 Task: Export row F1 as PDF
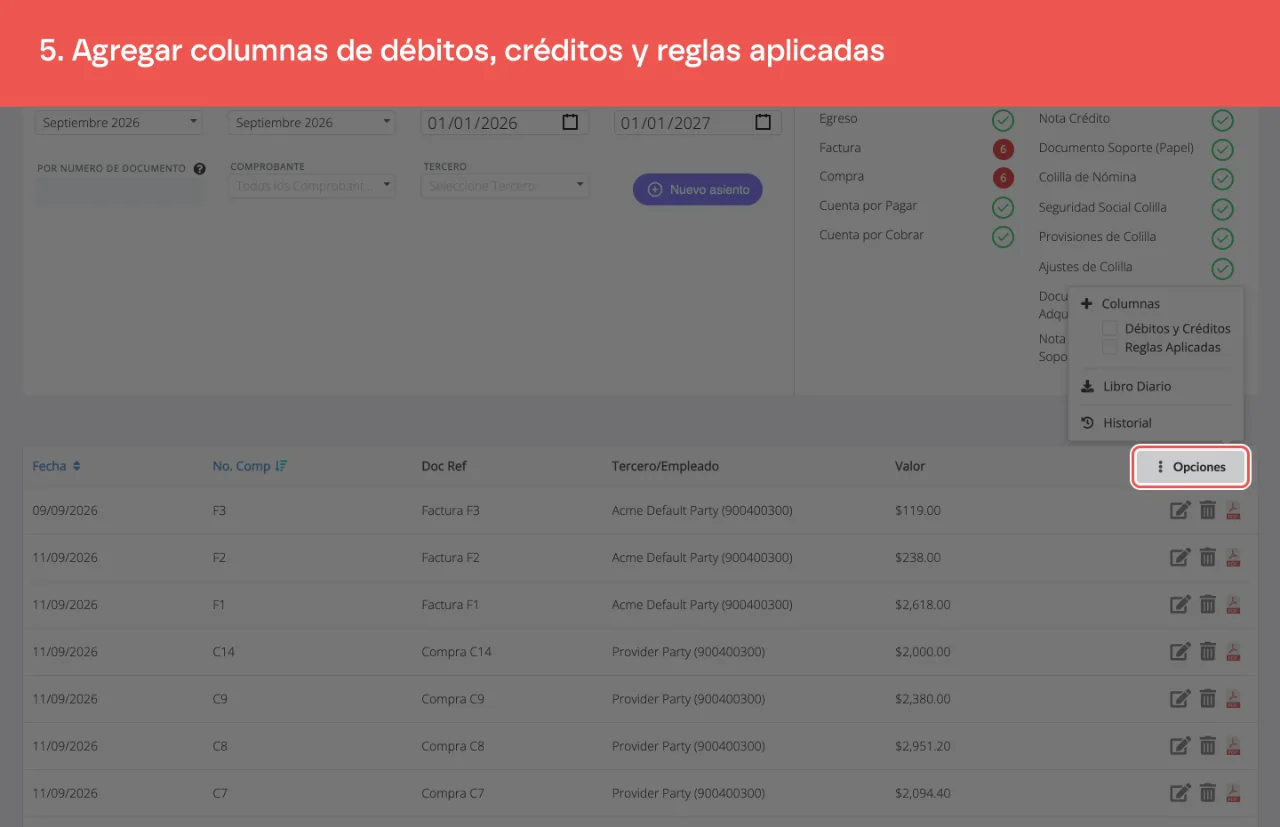point(1234,604)
